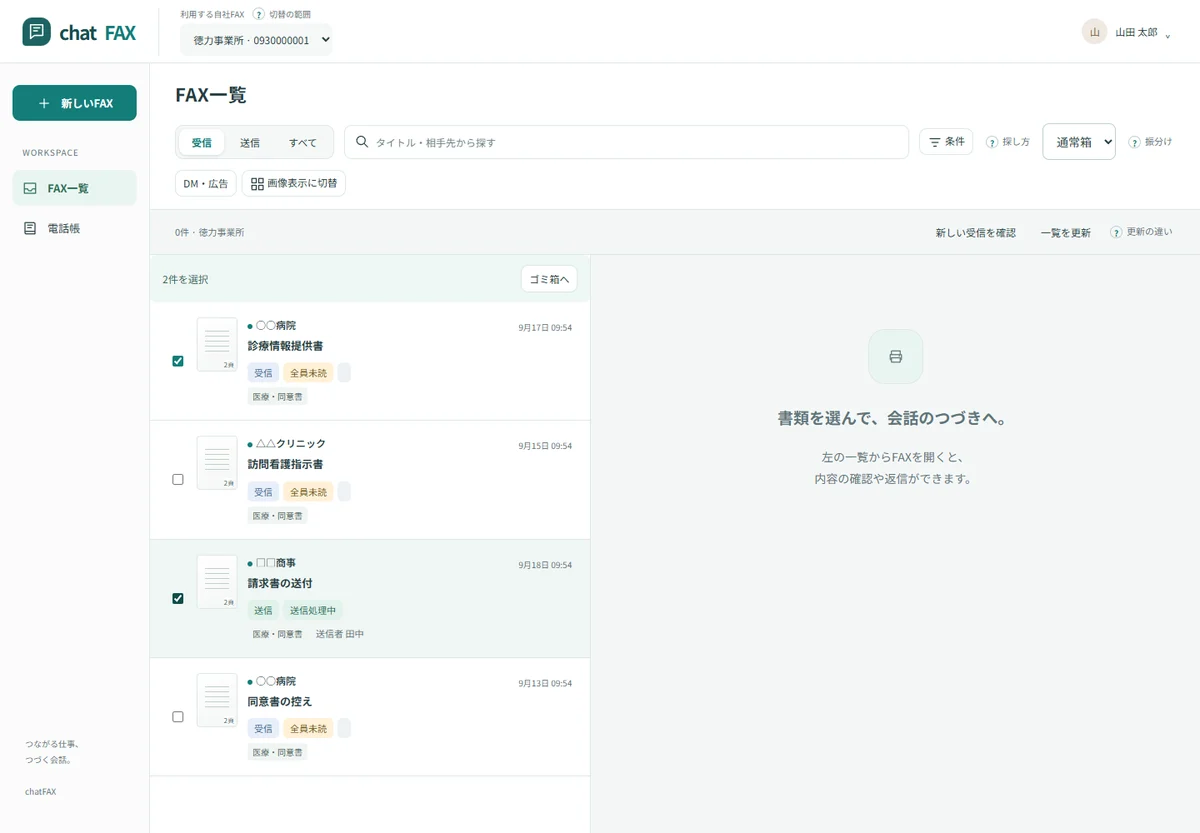This screenshot has width=1200, height=833.
Task: Click the 9月15日 09:54 timestamp
Action: (x=545, y=446)
